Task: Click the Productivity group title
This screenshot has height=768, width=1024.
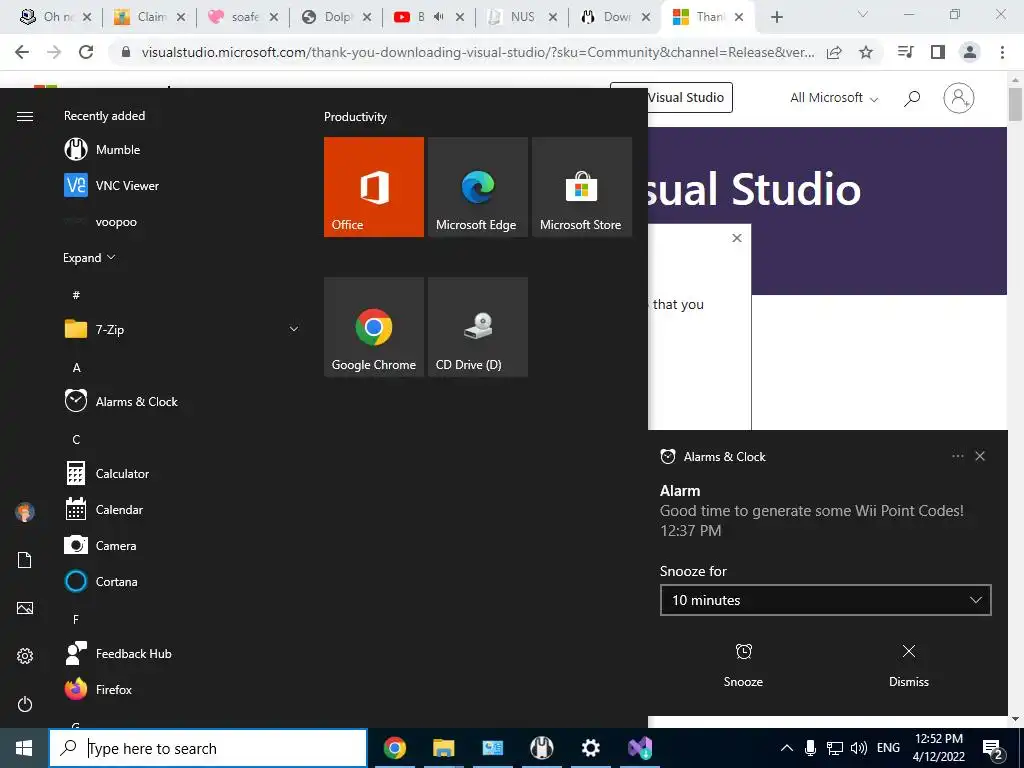Action: pos(355,117)
